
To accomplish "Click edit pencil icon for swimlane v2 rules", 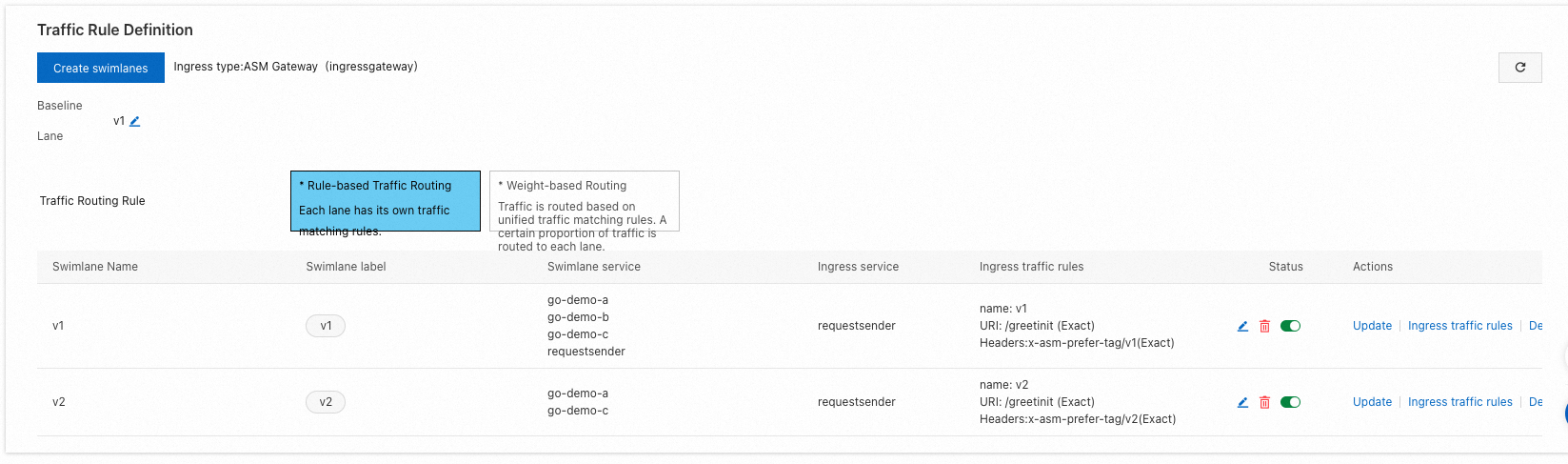I will click(1242, 402).
